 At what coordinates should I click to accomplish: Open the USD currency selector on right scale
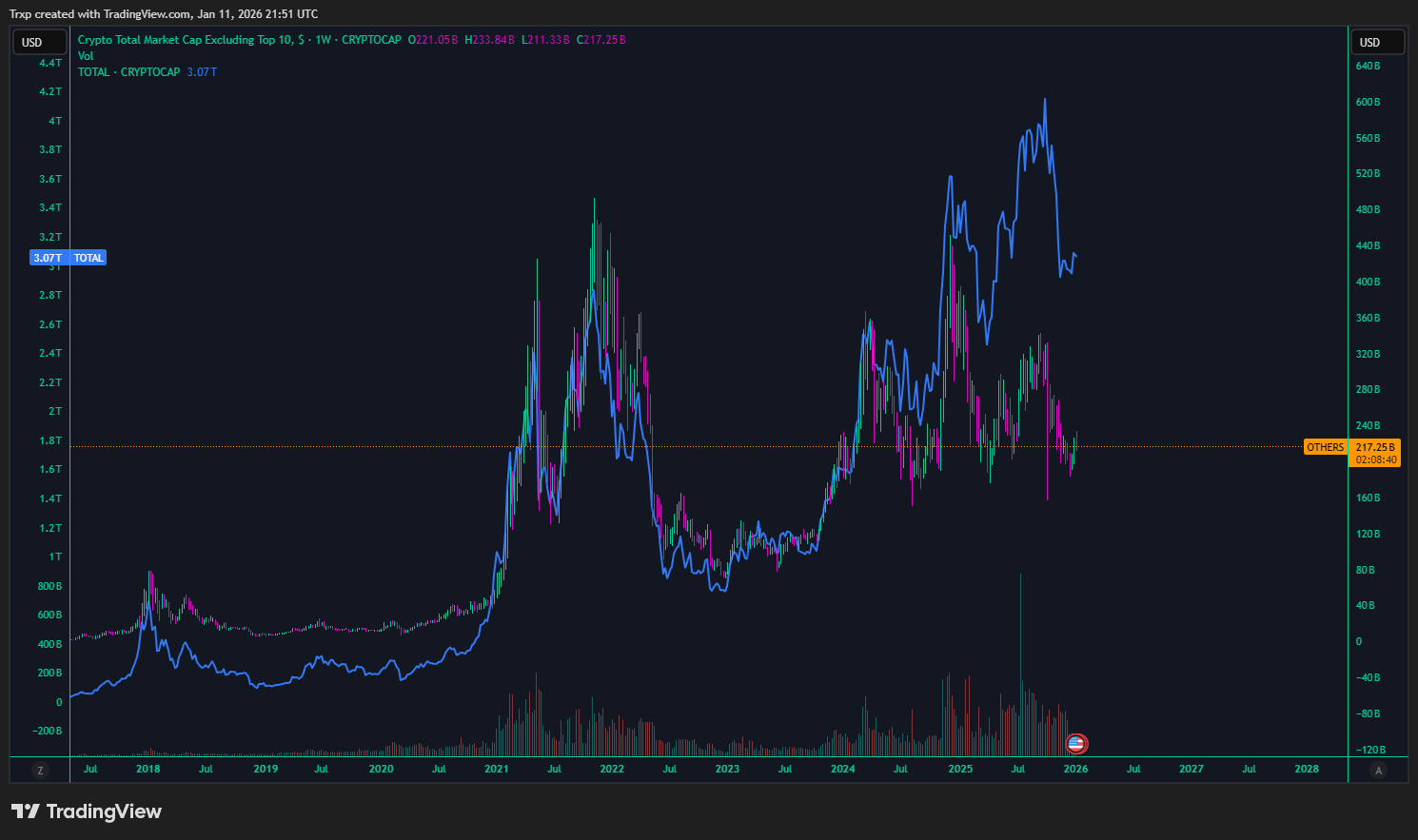(x=1377, y=42)
